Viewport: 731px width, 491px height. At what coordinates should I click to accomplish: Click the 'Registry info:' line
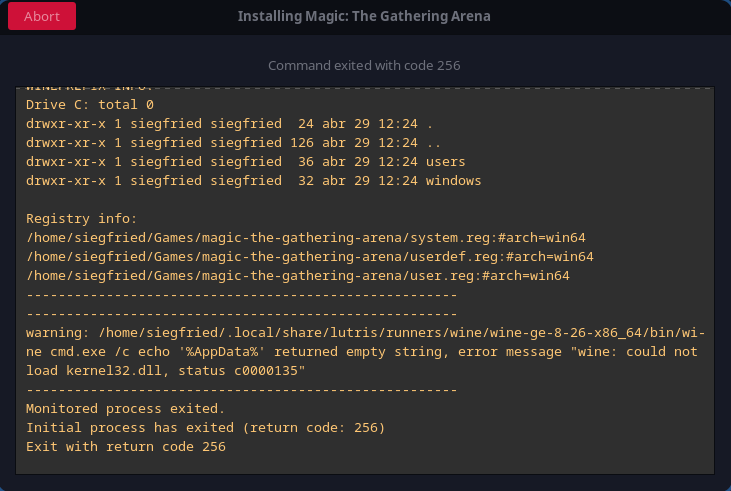[x=82, y=219]
